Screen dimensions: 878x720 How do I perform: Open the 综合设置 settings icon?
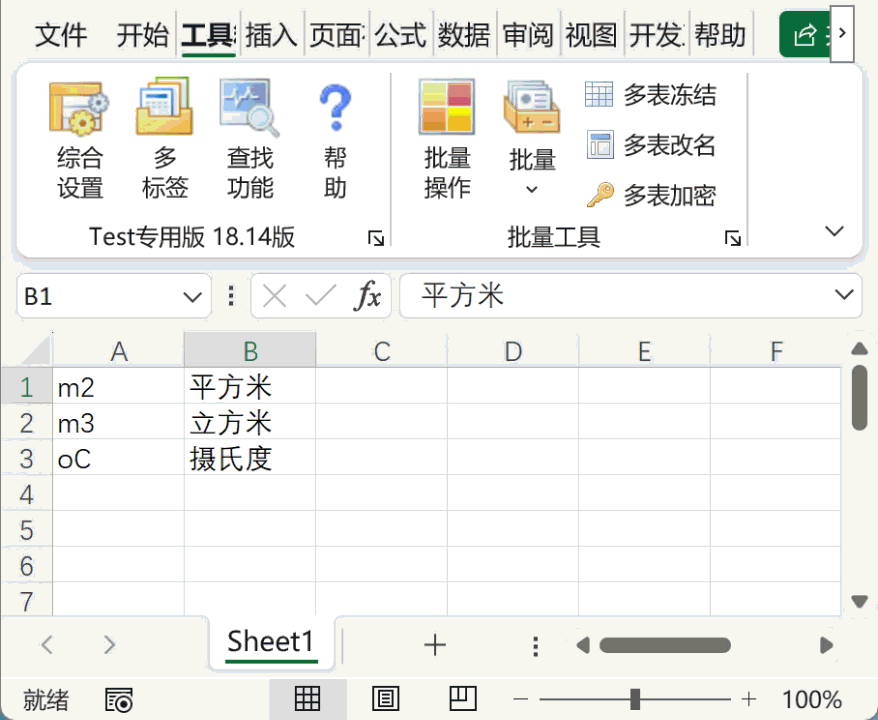point(80,110)
